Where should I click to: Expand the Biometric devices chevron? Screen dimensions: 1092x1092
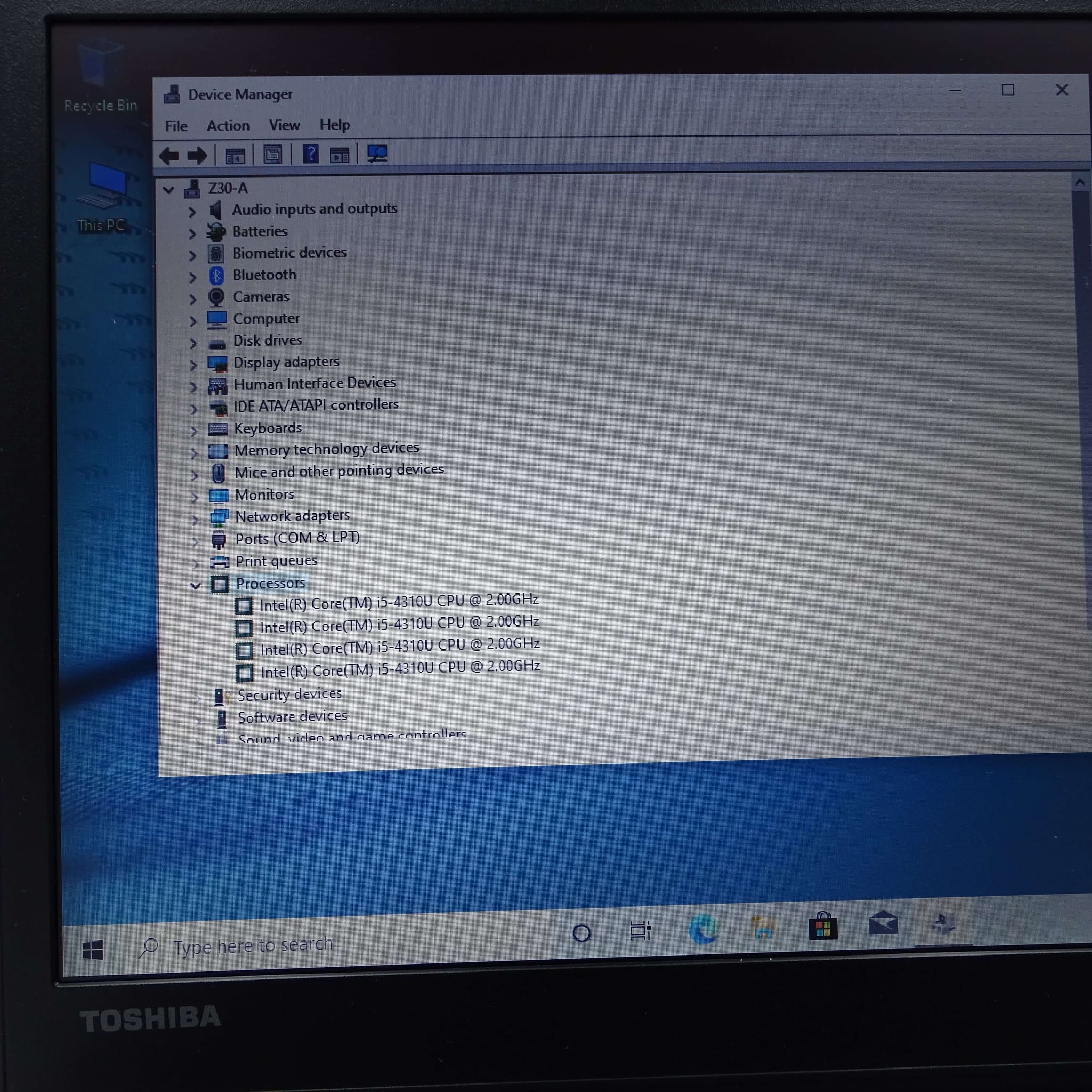192,255
